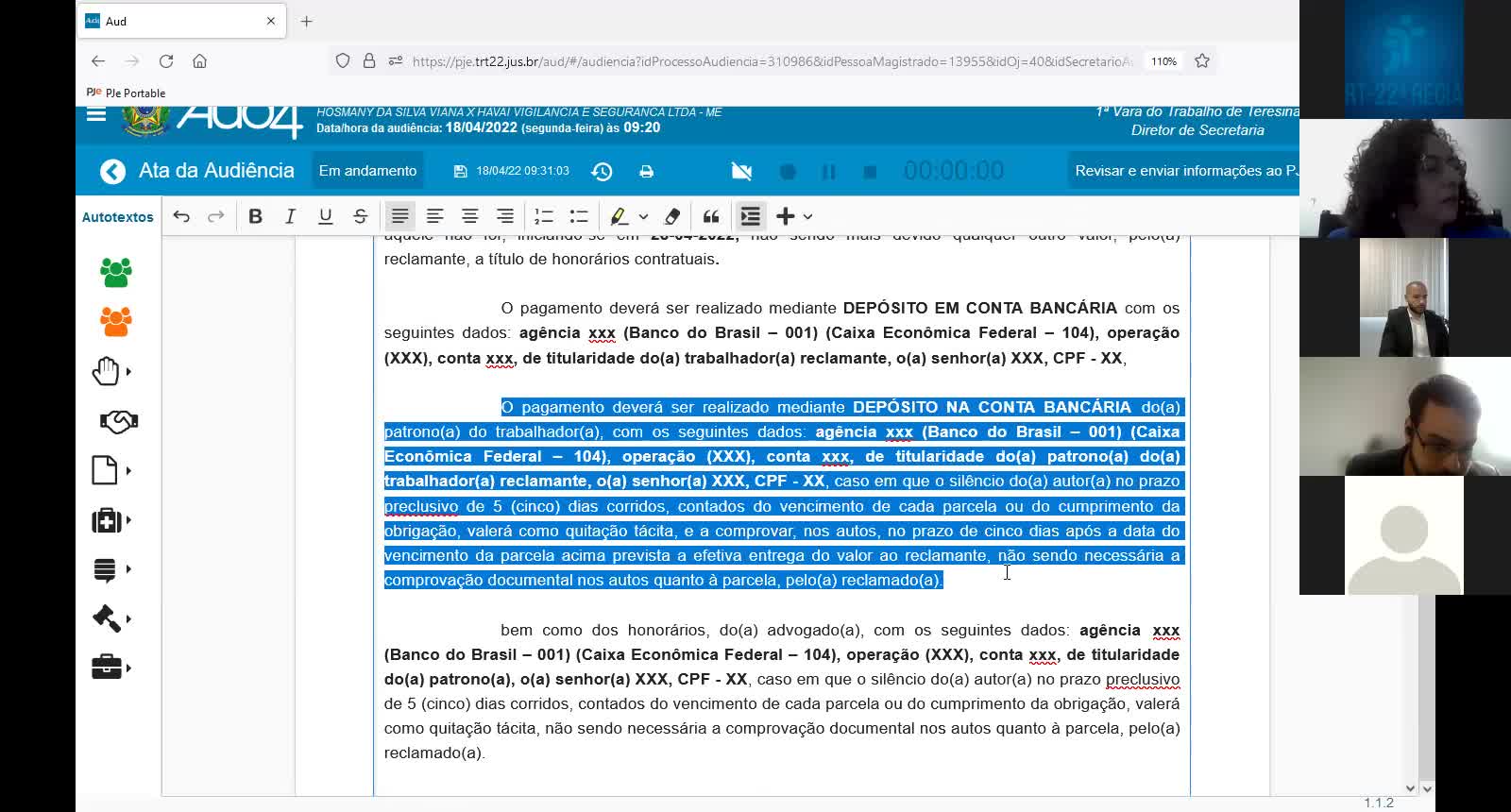Open highlight color dropdown arrow
Image resolution: width=1511 pixels, height=812 pixels.
tap(643, 217)
